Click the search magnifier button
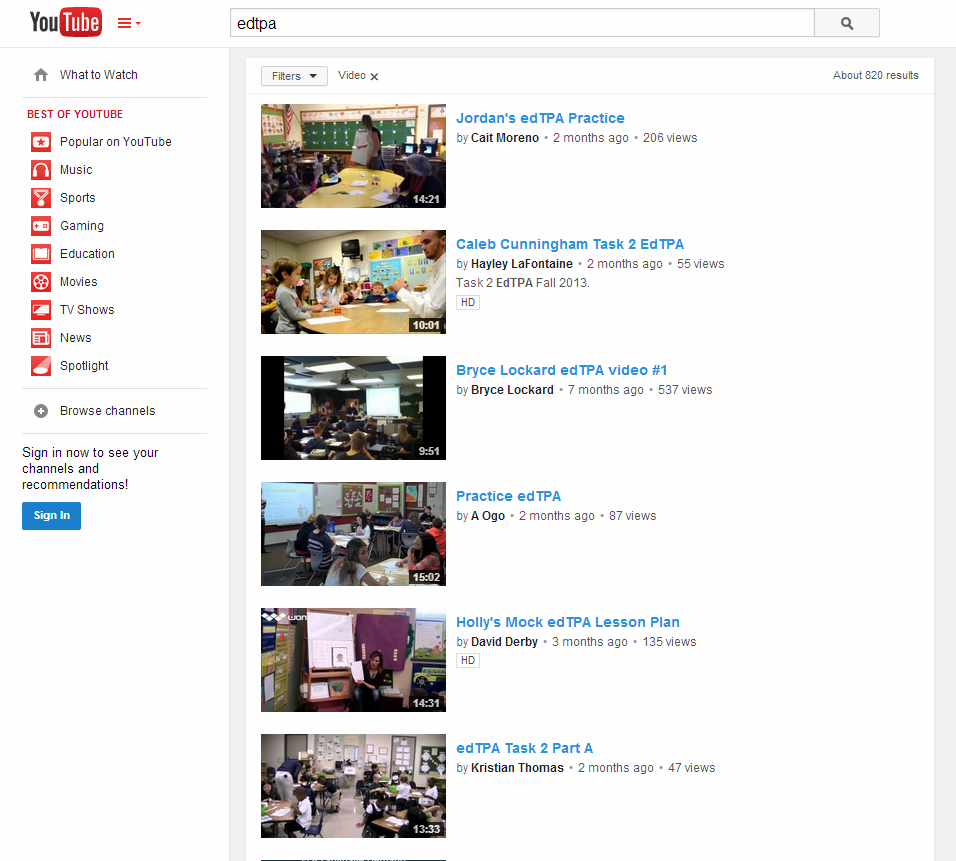 (x=847, y=23)
